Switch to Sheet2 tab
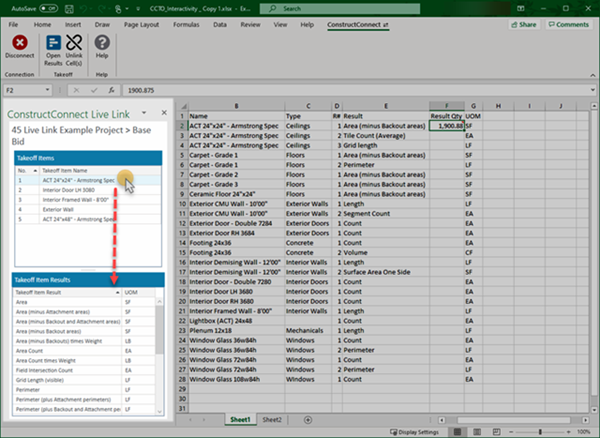The height and width of the screenshot is (438, 600). tap(272, 420)
